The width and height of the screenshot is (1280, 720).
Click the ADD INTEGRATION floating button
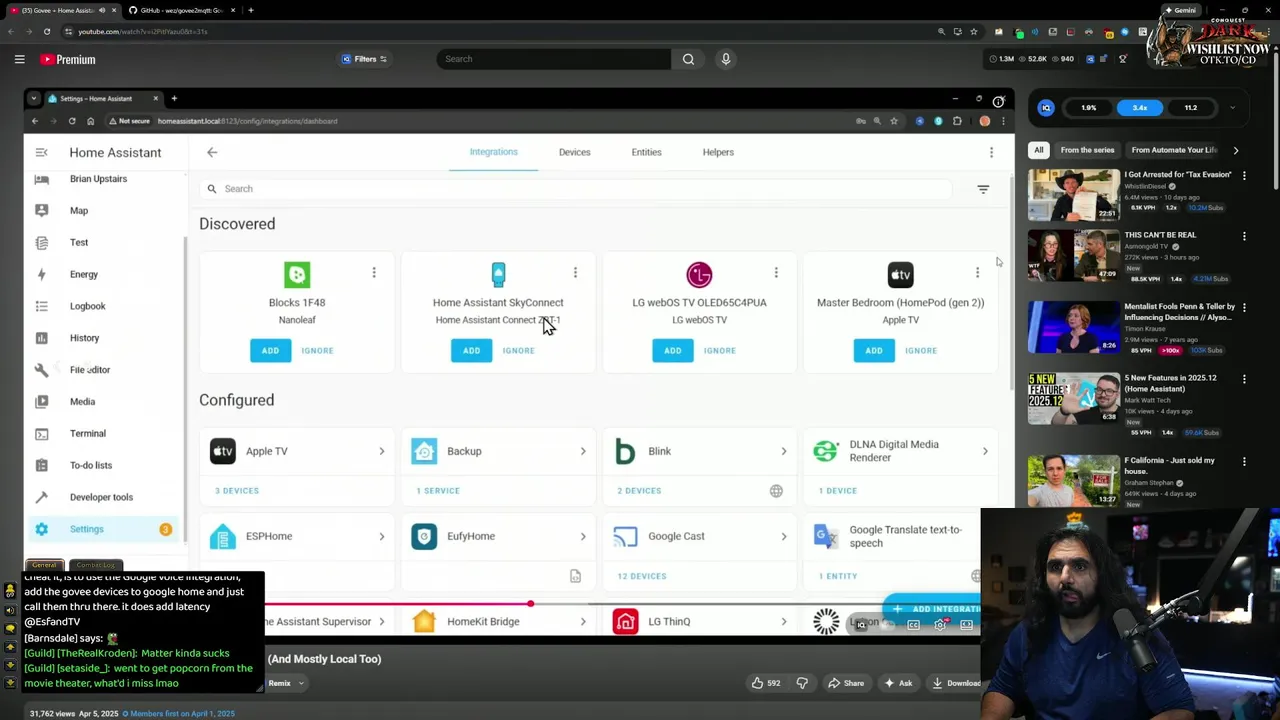pyautogui.click(x=932, y=609)
